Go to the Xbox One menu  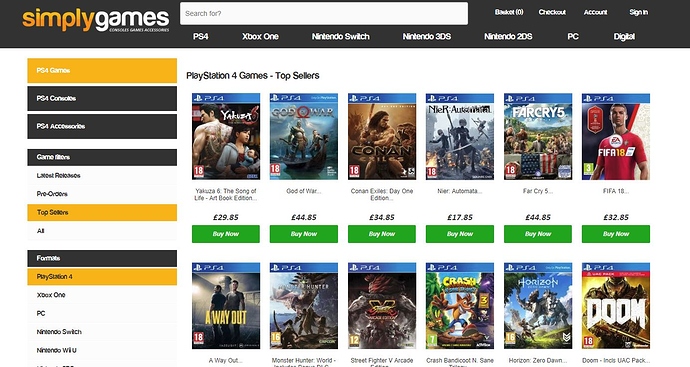(x=260, y=37)
